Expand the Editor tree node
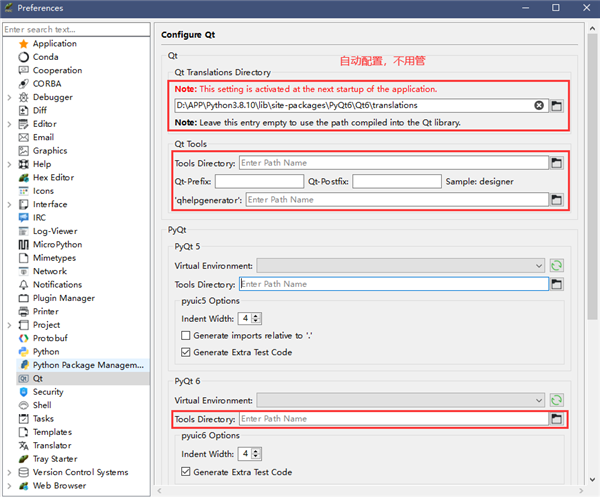Screen dimensions: 600x497 click(x=9, y=124)
